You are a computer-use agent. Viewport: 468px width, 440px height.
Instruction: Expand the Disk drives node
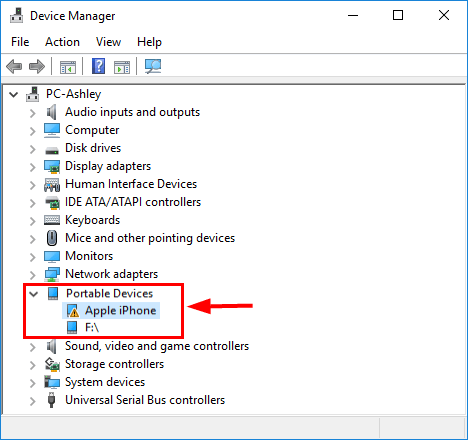(x=32, y=149)
